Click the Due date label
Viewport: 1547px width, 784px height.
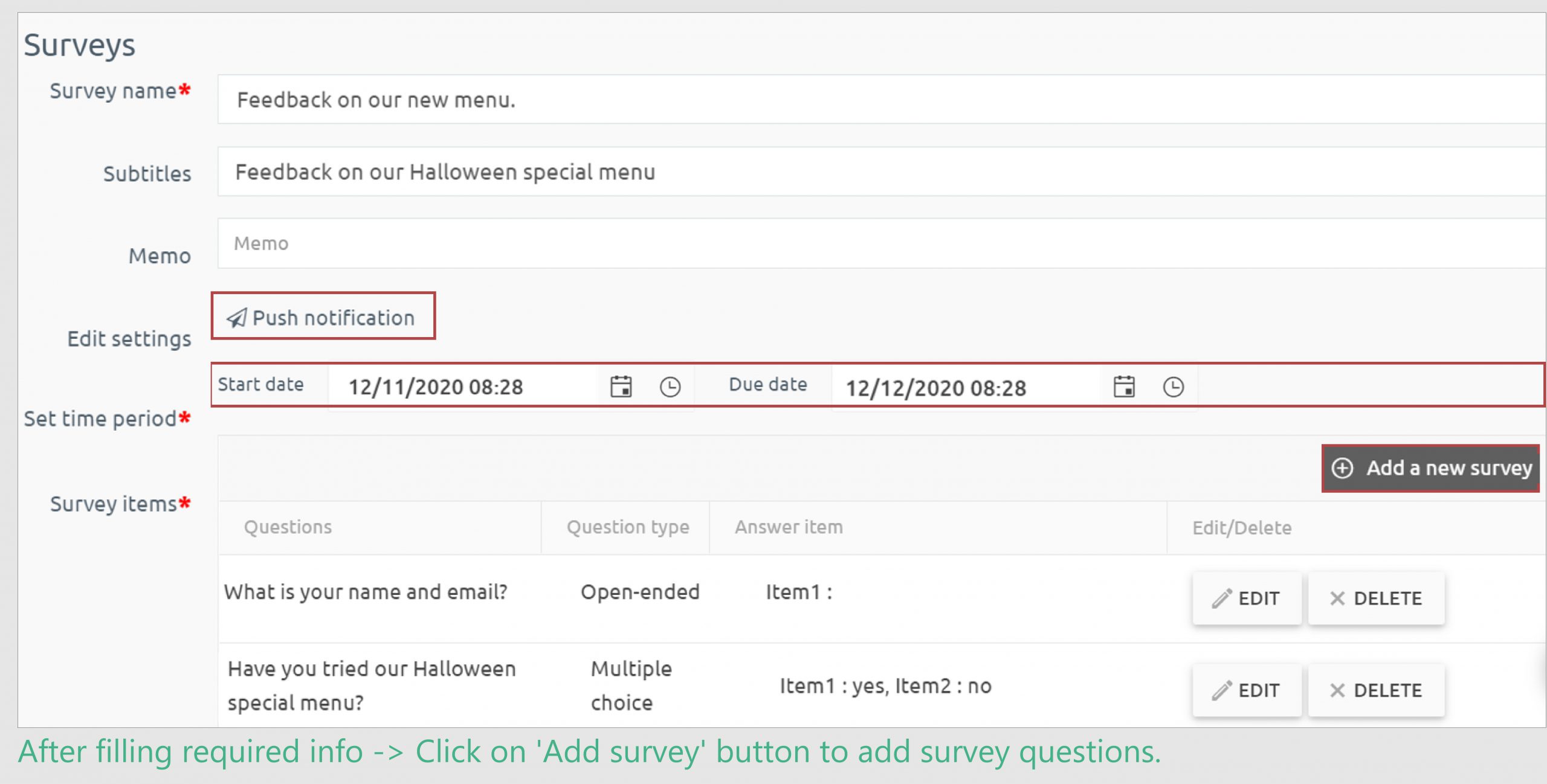(768, 384)
